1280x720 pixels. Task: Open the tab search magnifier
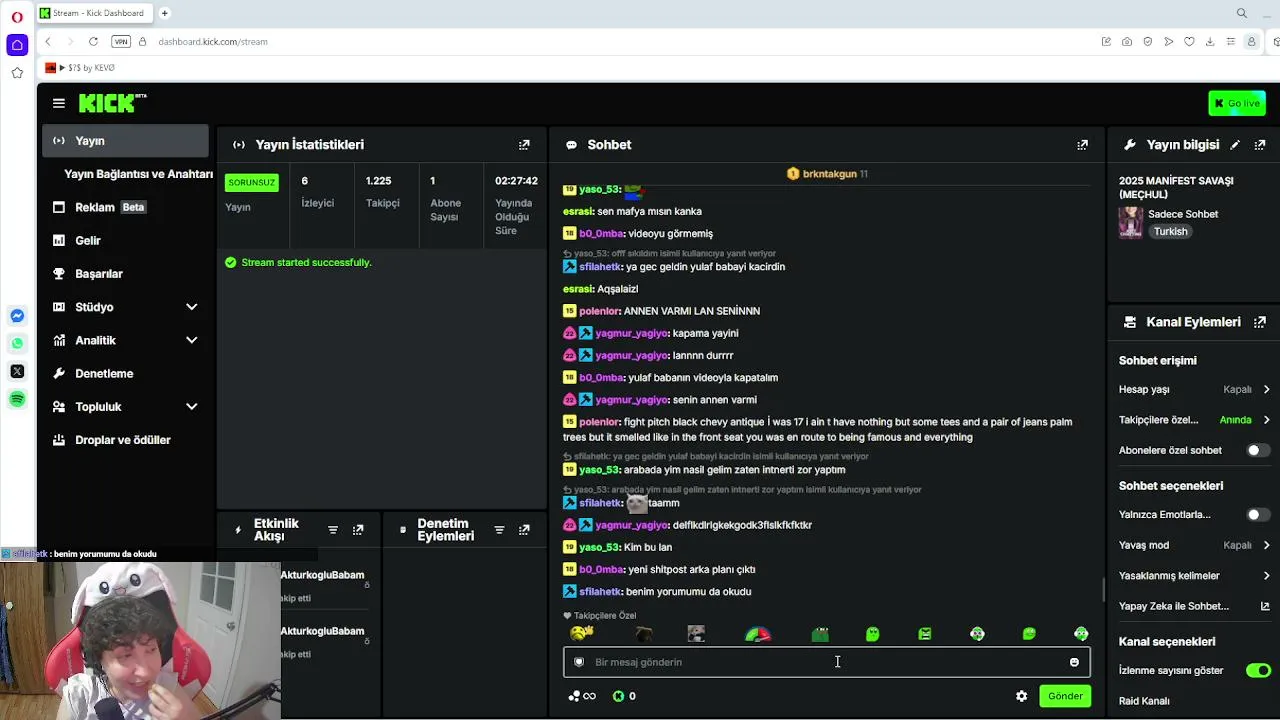coord(1242,13)
